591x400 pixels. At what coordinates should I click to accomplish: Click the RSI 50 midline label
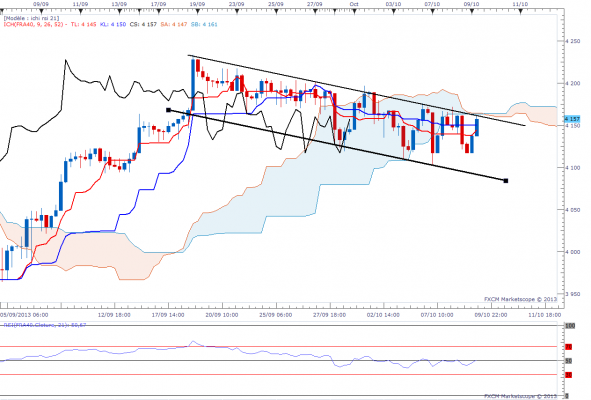[568, 361]
